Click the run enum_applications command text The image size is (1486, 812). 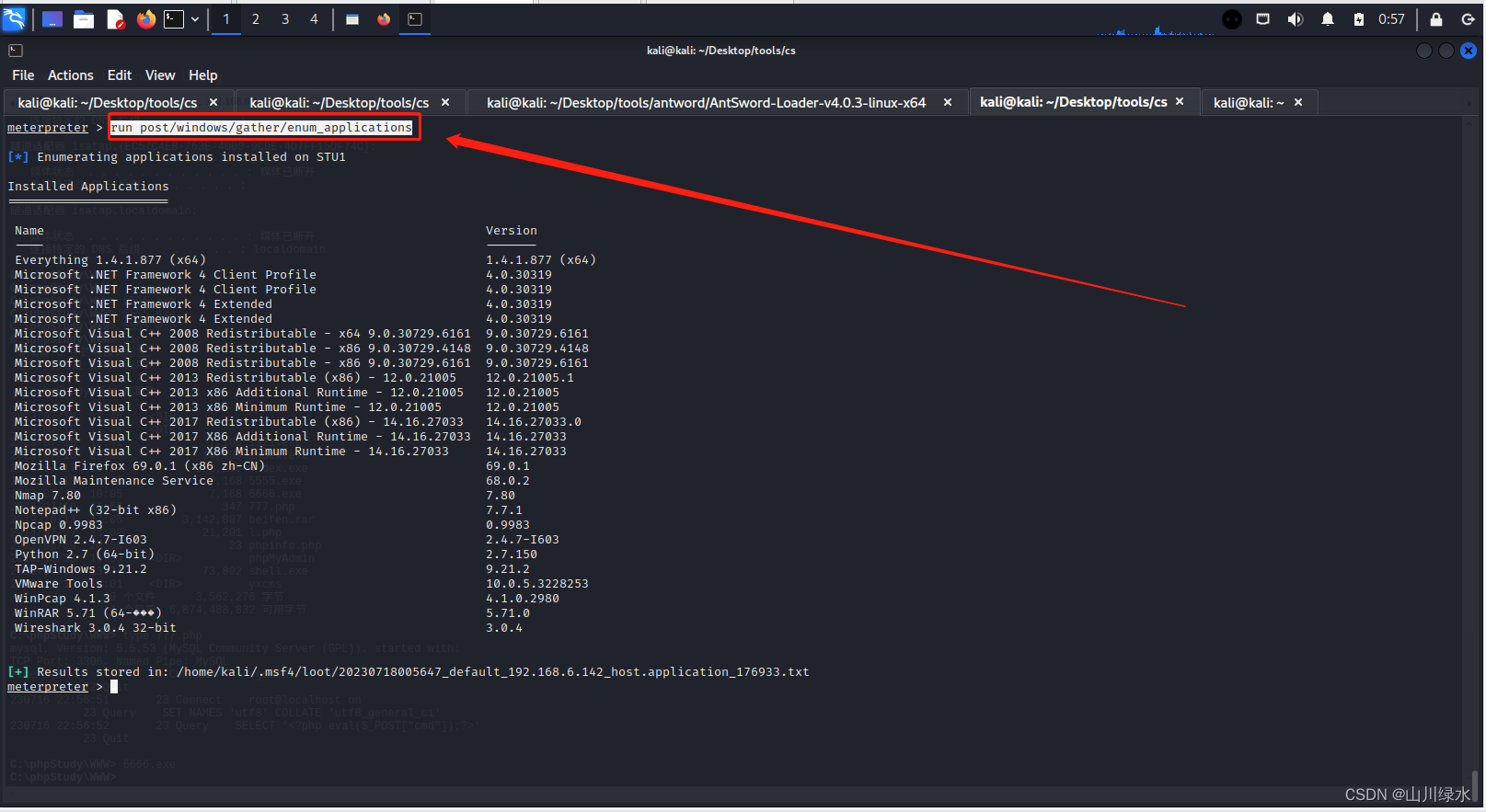pyautogui.click(x=261, y=128)
